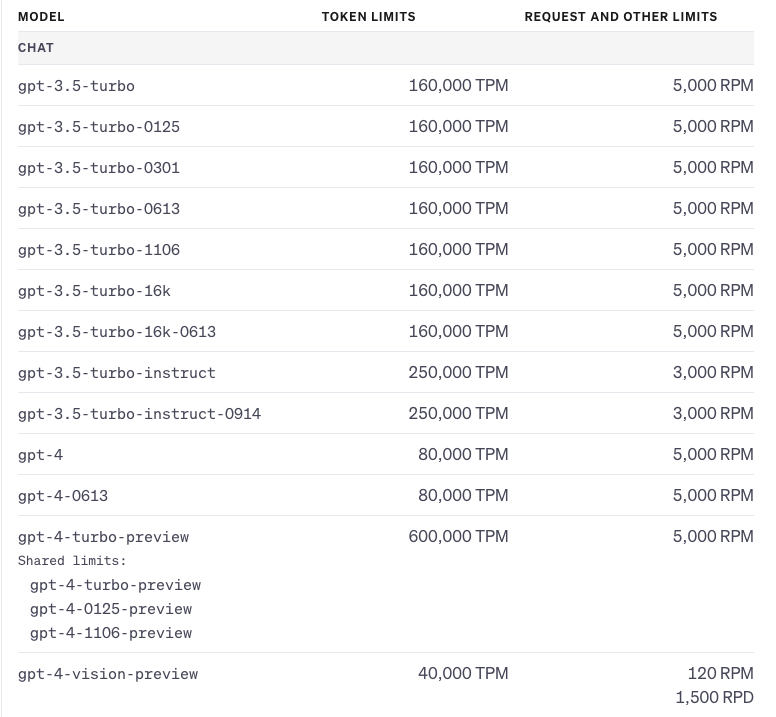Click the MODEL column header

[41, 17]
